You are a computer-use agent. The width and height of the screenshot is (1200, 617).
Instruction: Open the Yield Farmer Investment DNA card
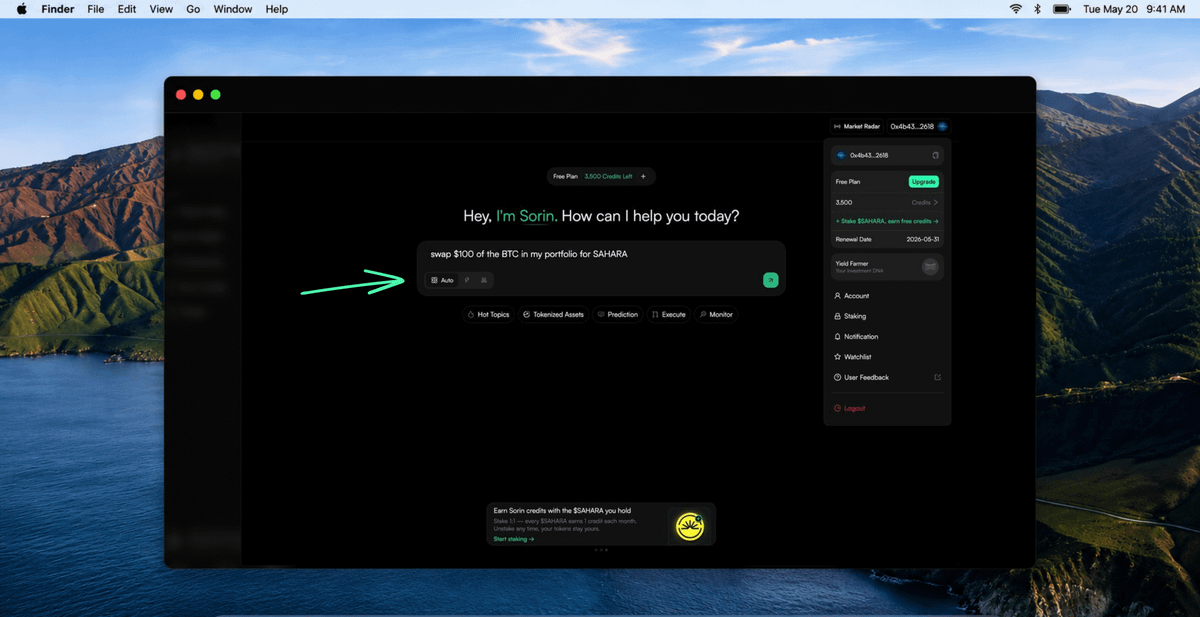click(x=887, y=266)
